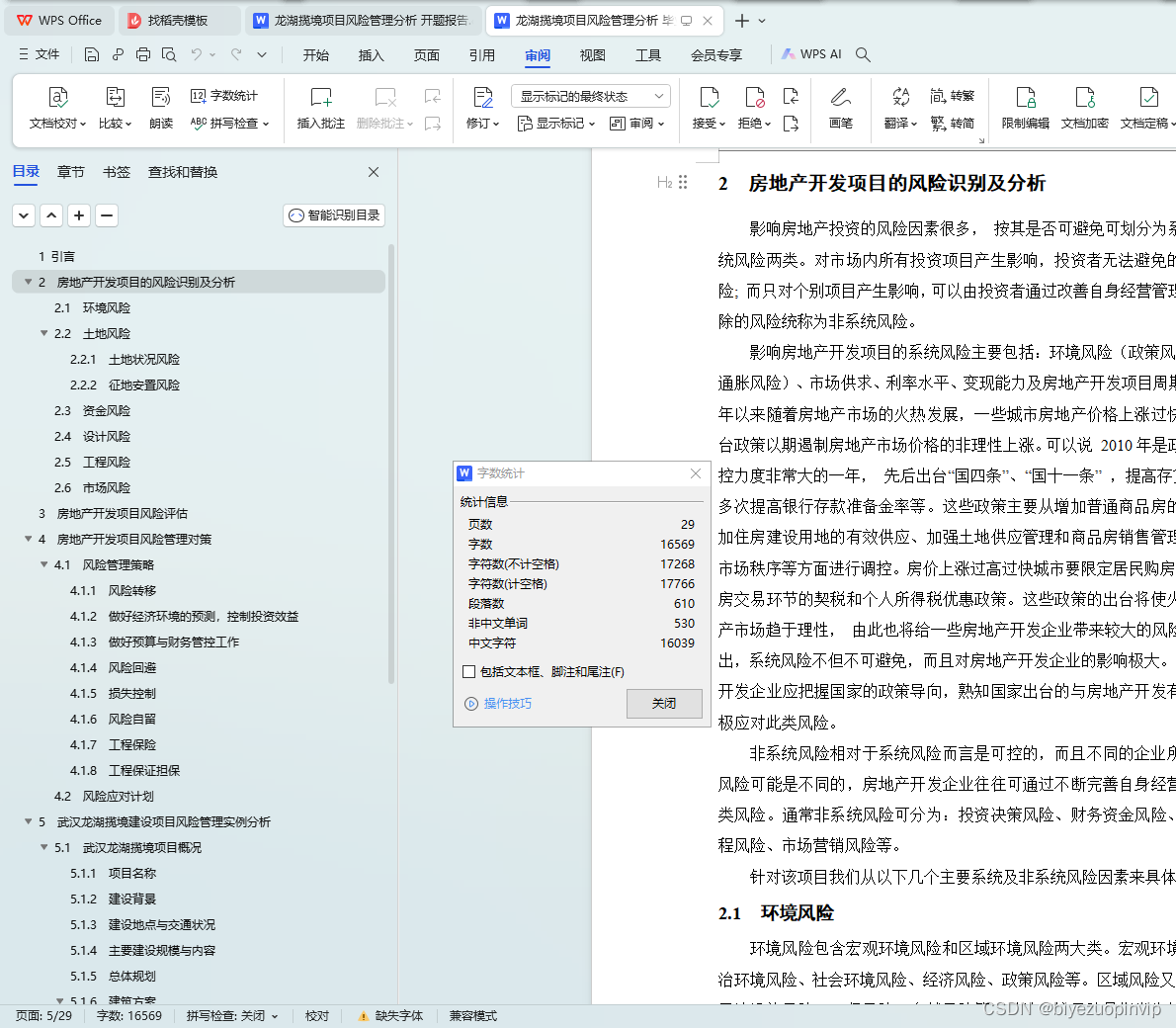This screenshot has width=1176, height=1028.
Task: Open 查找和替换 navigation tab
Action: tap(182, 172)
